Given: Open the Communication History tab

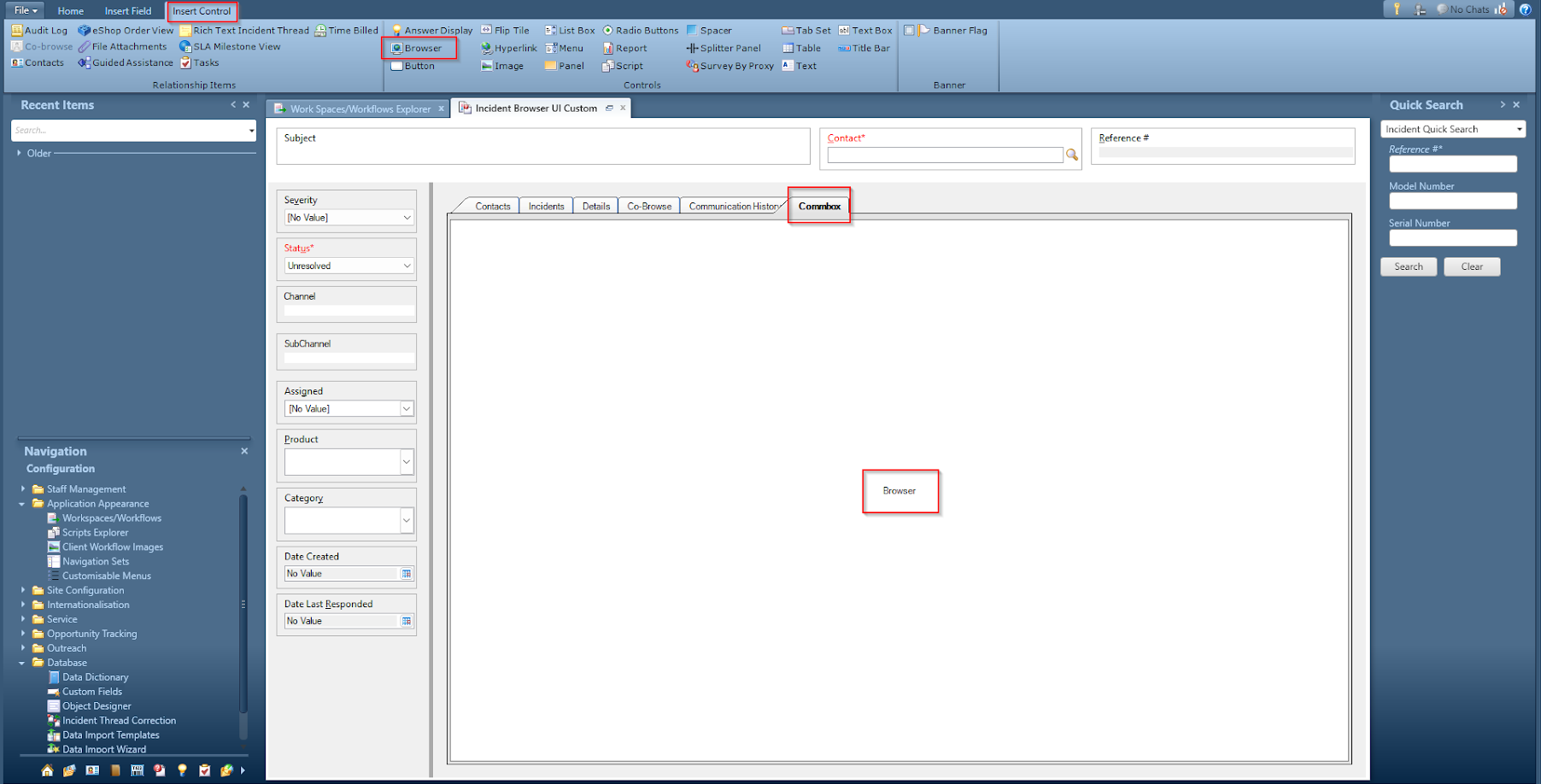Looking at the screenshot, I should (x=734, y=206).
